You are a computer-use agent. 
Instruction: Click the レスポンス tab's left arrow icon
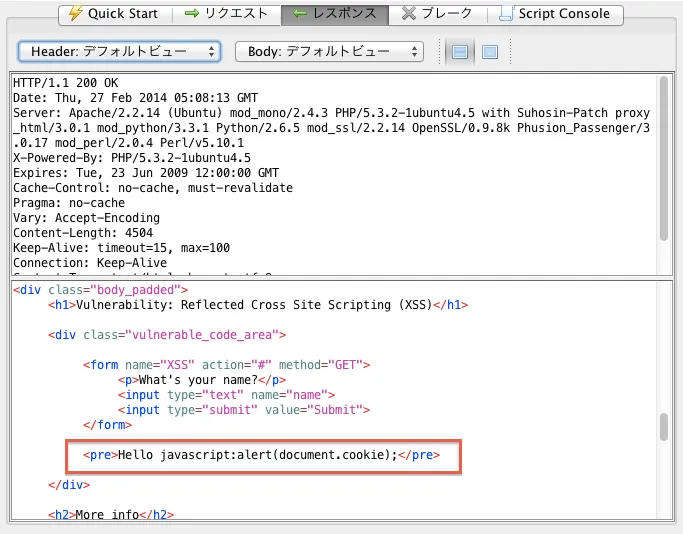pos(299,14)
